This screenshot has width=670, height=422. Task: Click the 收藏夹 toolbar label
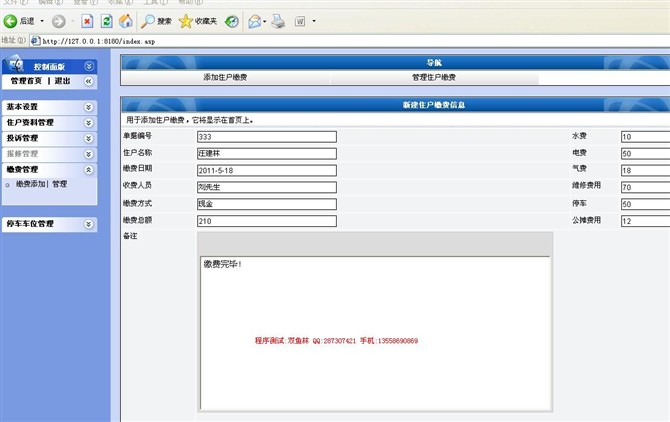coord(206,21)
